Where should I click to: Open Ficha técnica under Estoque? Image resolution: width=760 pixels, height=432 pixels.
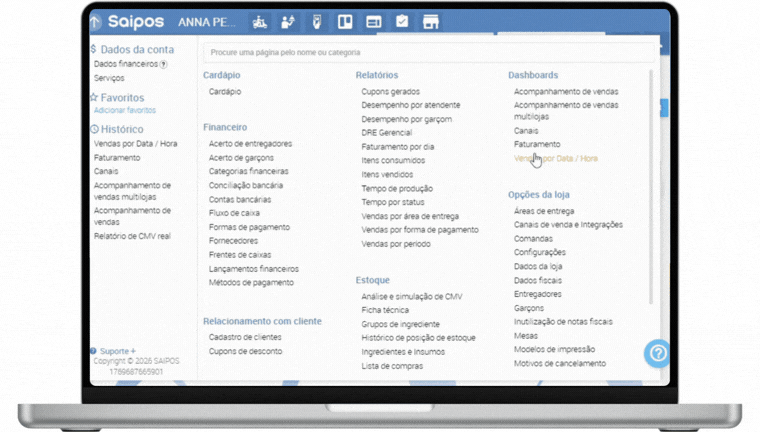click(385, 310)
